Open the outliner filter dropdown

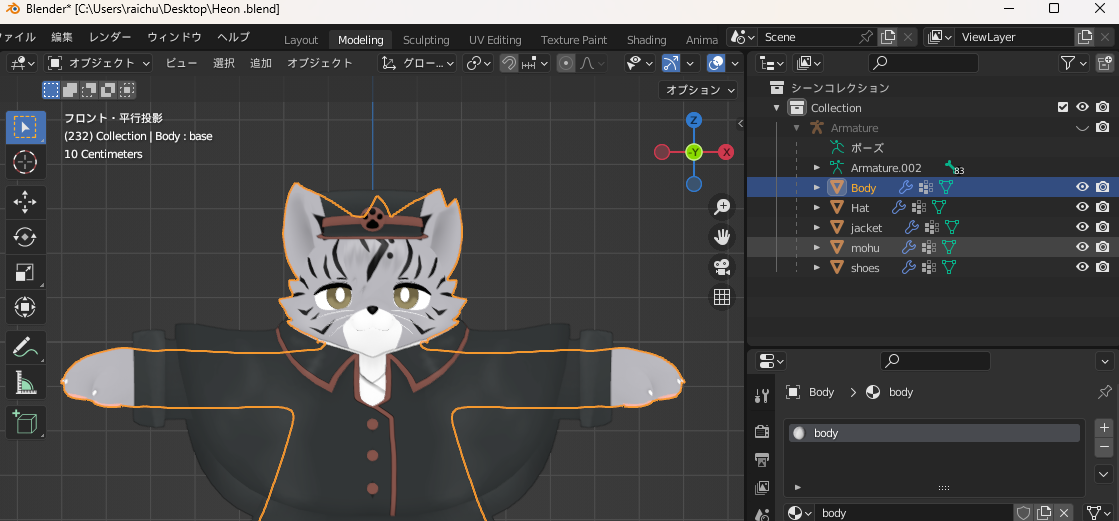[1074, 63]
